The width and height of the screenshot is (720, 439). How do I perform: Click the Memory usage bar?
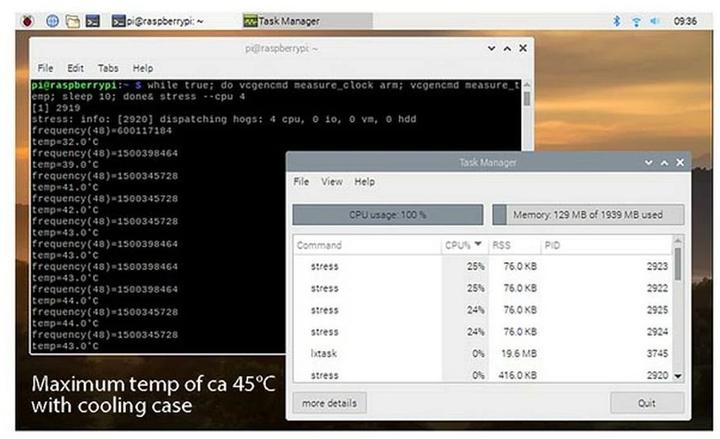pyautogui.click(x=588, y=214)
